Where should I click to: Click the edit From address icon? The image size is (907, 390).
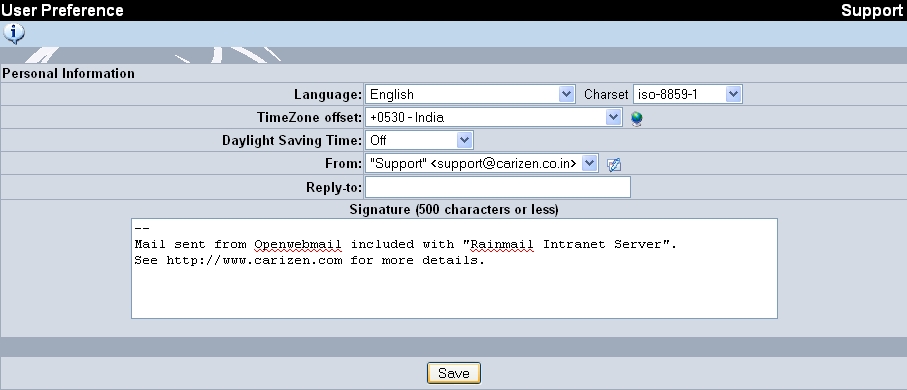point(614,164)
